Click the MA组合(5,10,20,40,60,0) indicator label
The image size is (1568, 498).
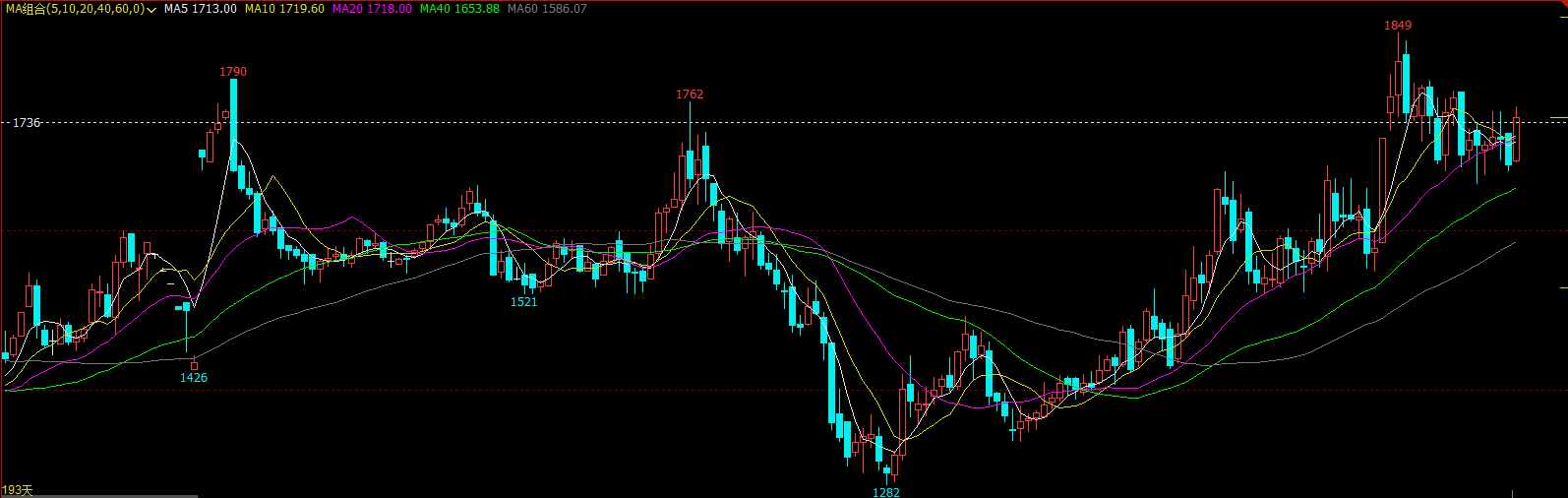(76, 9)
